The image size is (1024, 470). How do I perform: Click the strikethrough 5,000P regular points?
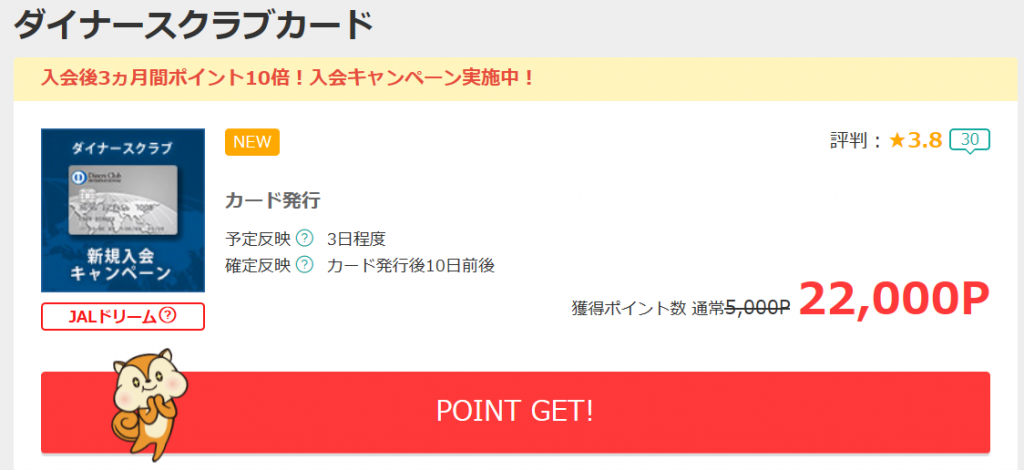click(758, 307)
